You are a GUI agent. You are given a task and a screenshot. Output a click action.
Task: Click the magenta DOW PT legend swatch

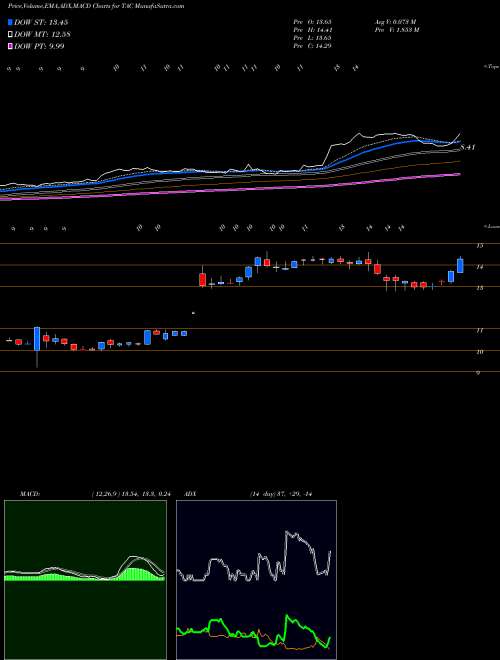[11, 46]
